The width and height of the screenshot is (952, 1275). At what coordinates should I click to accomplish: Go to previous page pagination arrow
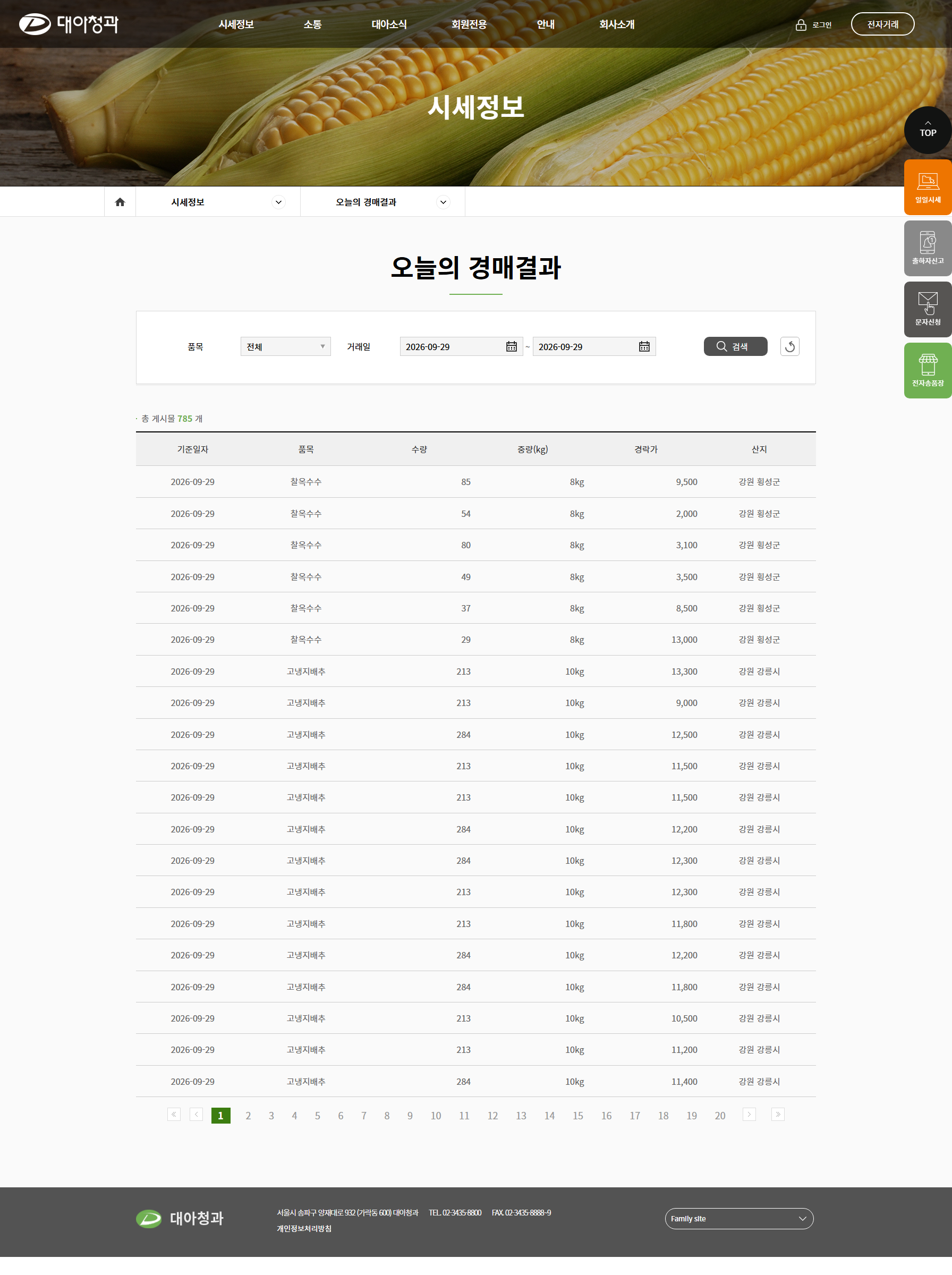pyautogui.click(x=196, y=1114)
